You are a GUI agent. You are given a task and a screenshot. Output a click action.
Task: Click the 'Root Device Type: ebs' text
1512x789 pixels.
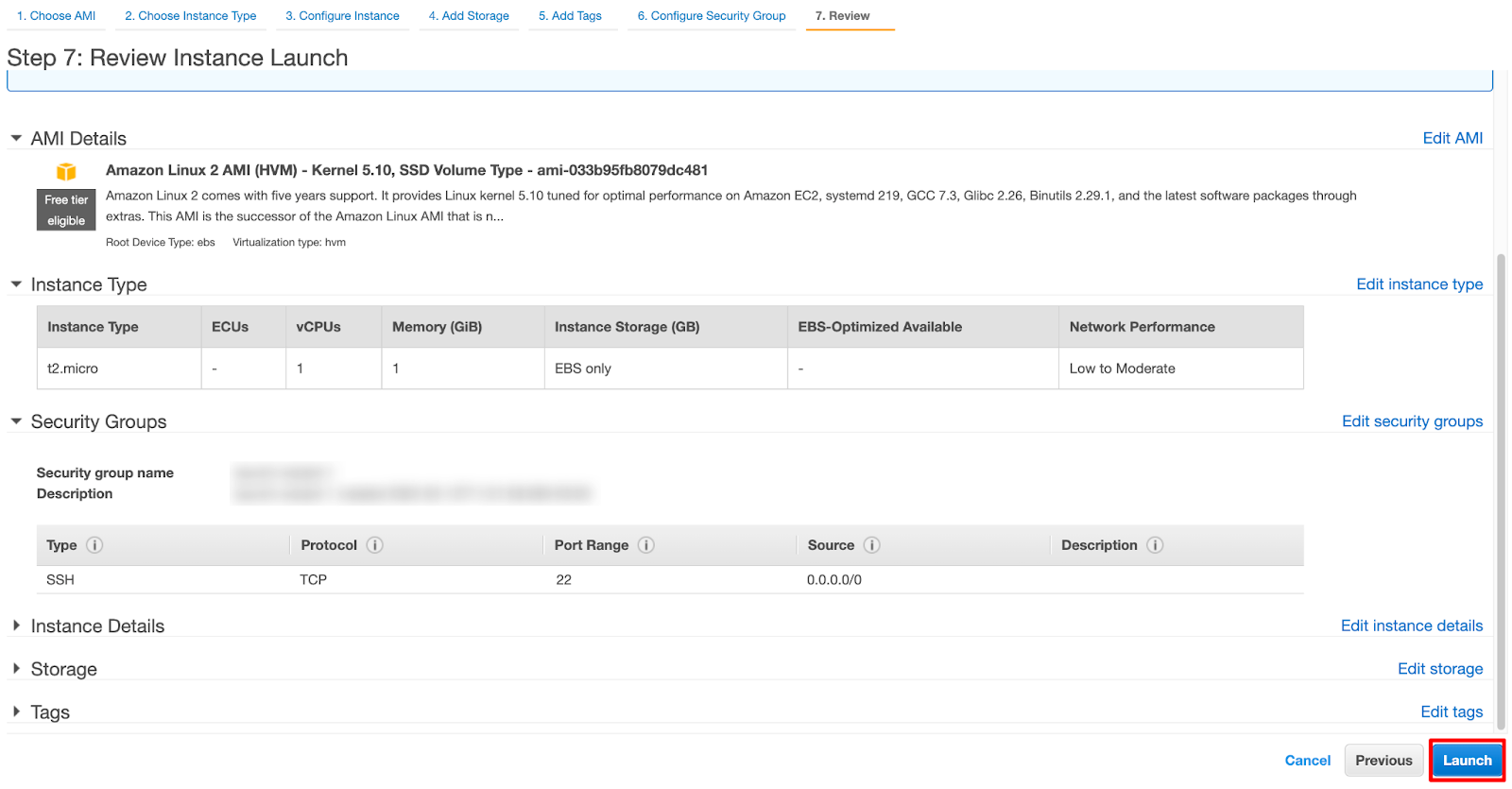[161, 243]
